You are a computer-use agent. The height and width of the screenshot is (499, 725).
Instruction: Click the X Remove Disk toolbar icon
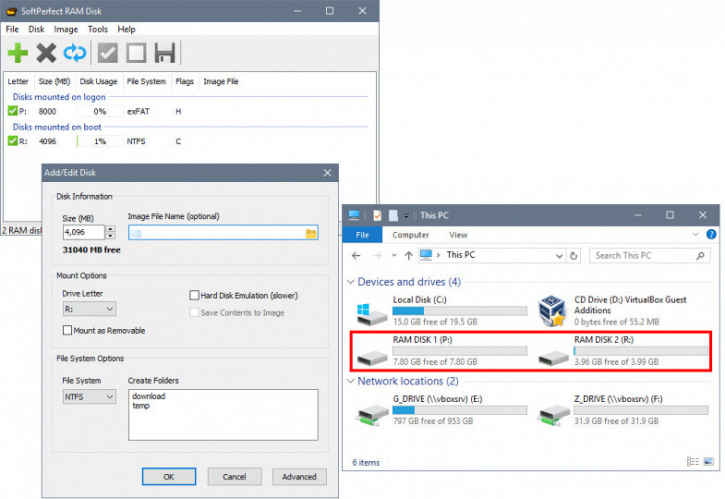click(x=46, y=52)
